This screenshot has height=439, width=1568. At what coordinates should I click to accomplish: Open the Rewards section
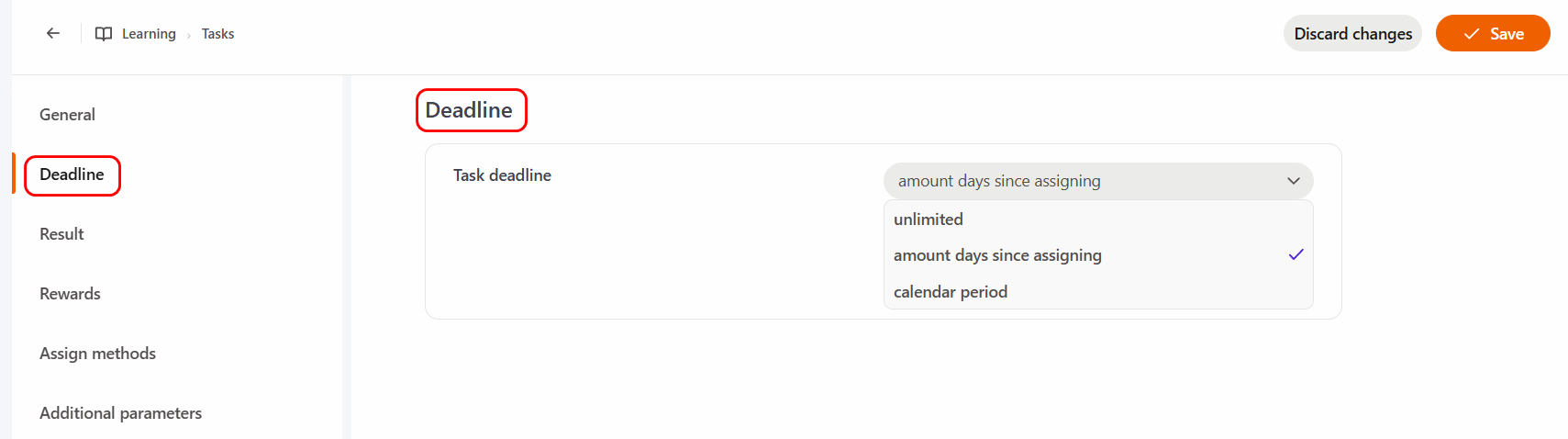pyautogui.click(x=70, y=294)
